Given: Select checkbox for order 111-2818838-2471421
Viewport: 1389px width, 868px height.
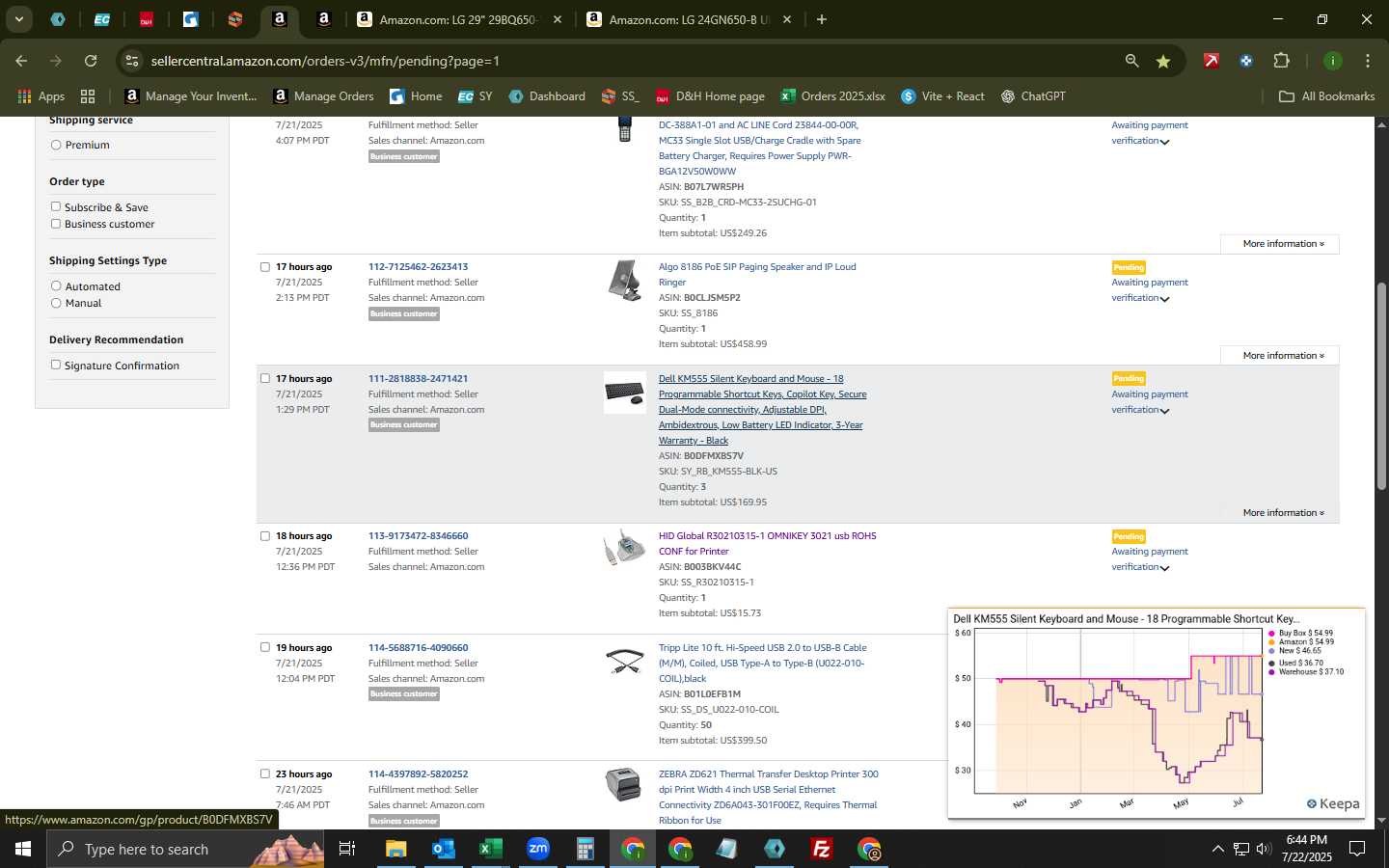Looking at the screenshot, I should [265, 378].
